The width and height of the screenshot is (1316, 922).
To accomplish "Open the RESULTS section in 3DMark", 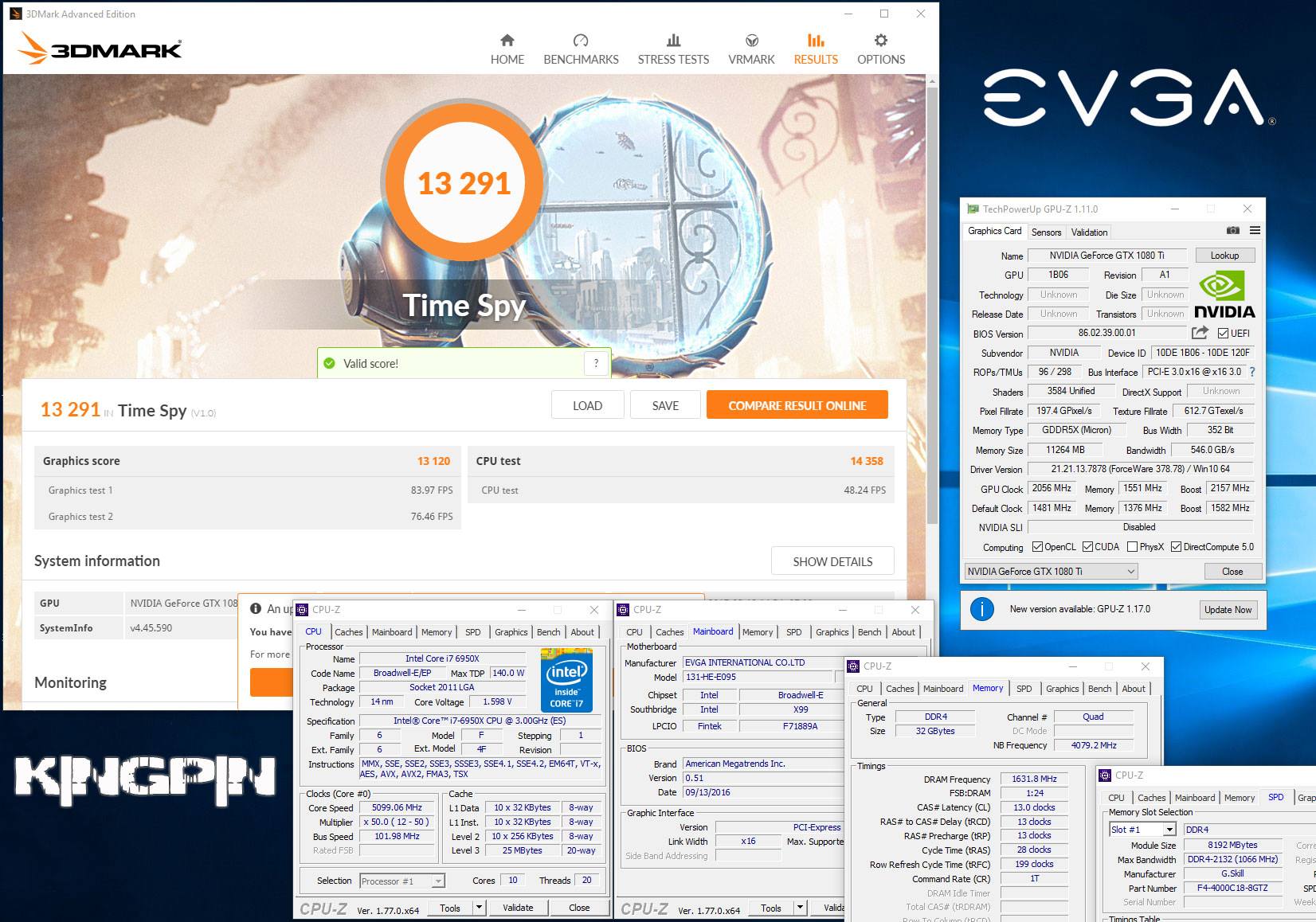I will [x=816, y=49].
